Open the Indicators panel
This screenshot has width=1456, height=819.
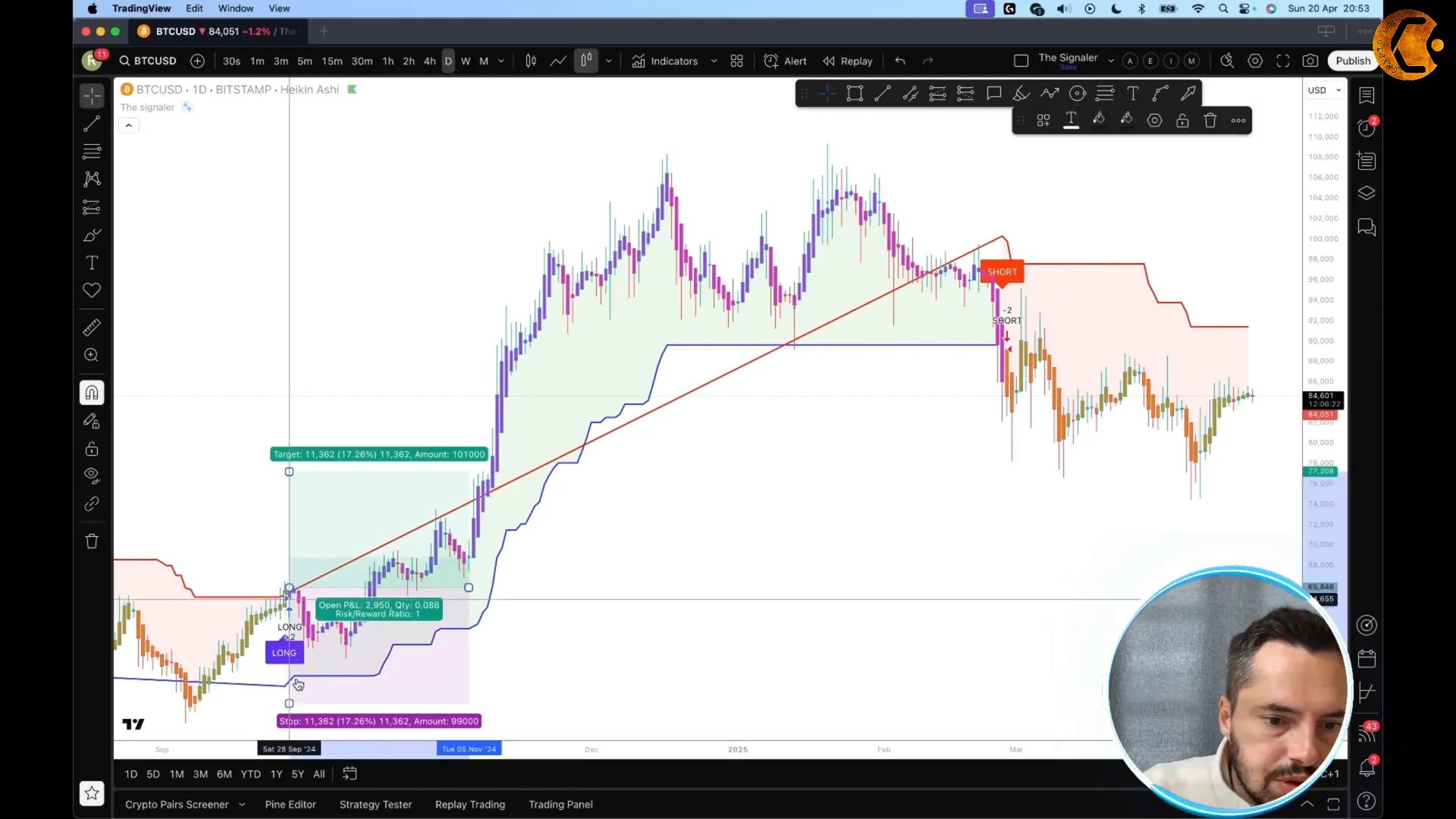(665, 61)
